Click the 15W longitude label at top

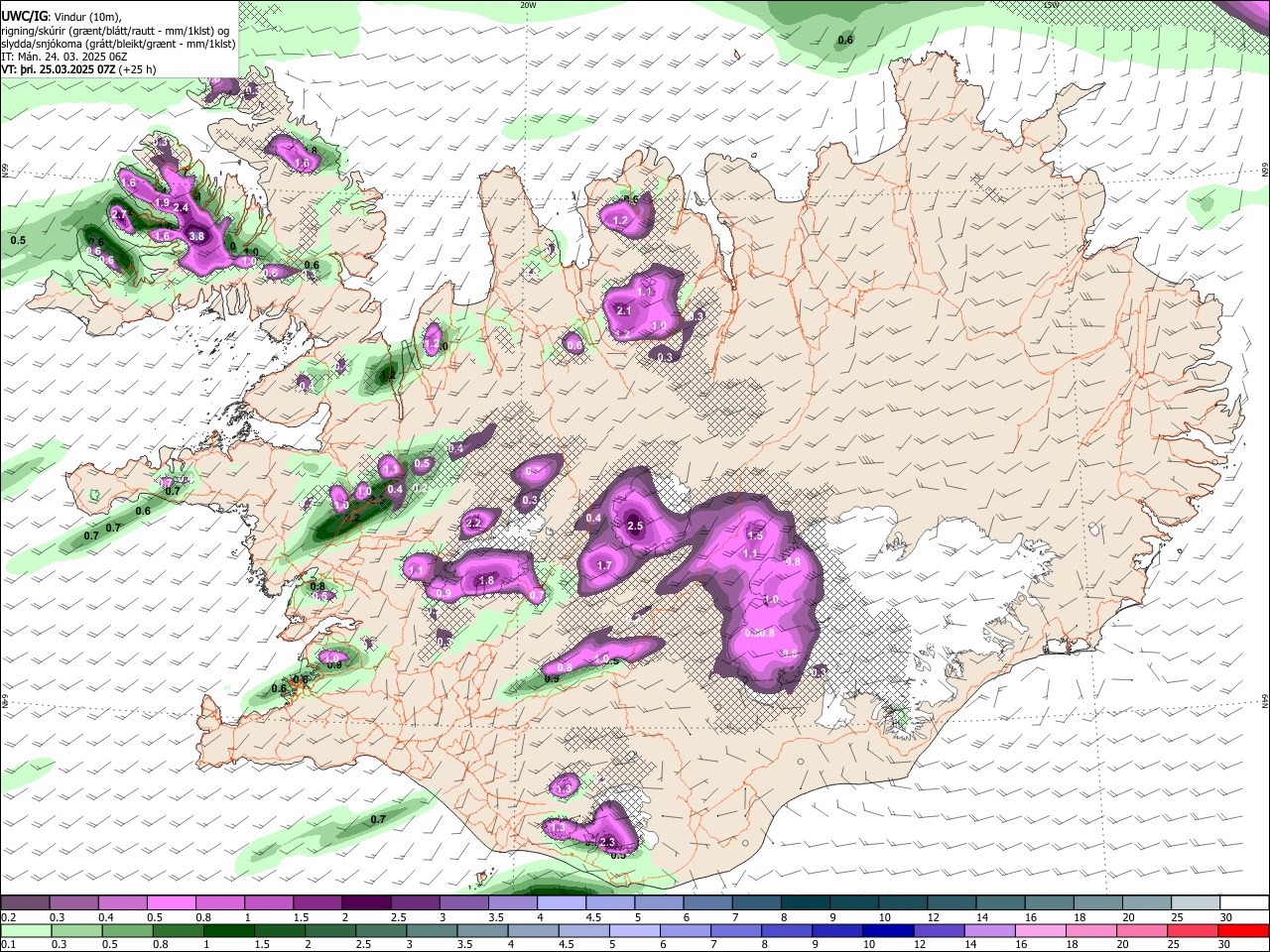coord(1052,5)
